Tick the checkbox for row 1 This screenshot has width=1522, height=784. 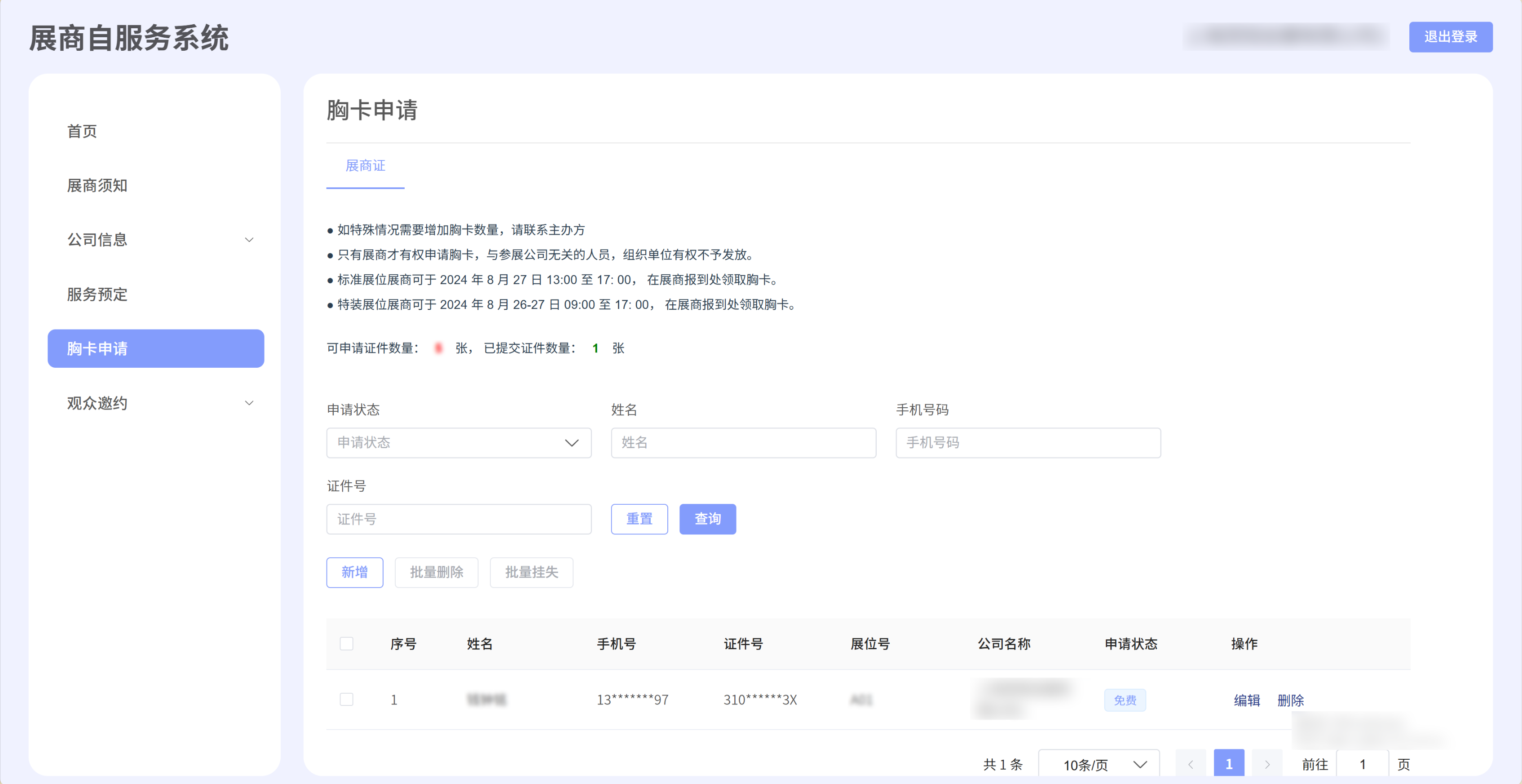click(x=347, y=700)
